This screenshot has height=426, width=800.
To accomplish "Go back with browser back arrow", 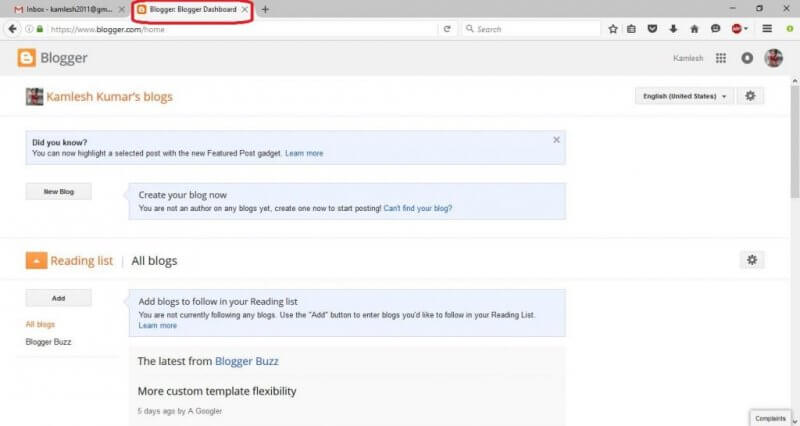I will coord(12,29).
